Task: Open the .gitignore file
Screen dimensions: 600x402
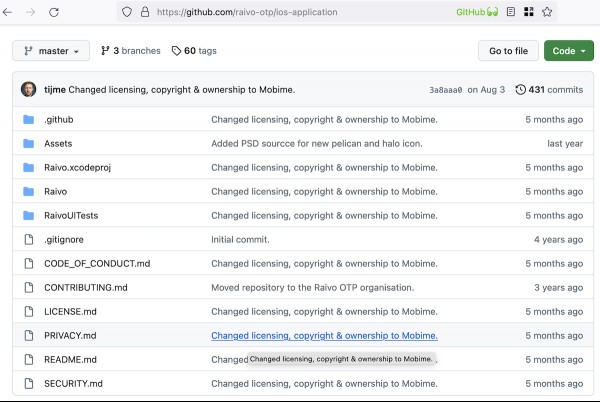Action: point(64,239)
